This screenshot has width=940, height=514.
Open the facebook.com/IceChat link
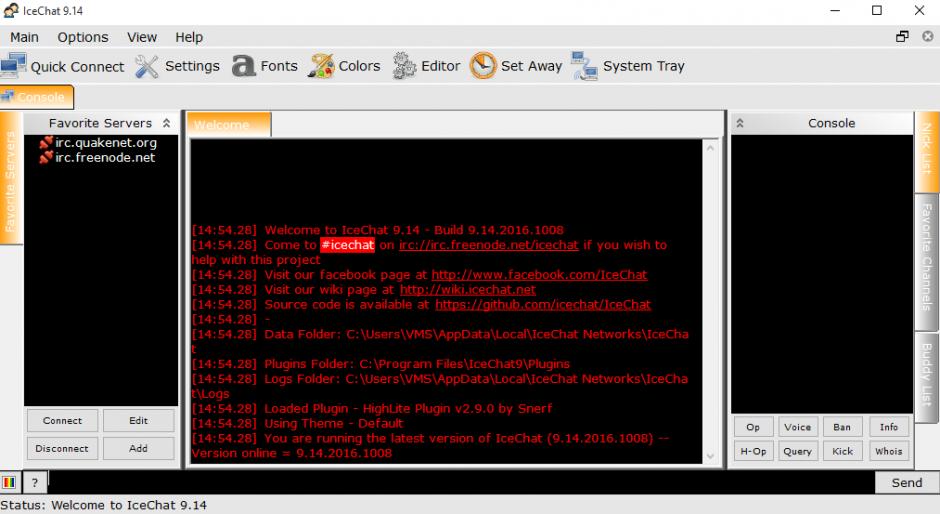click(x=540, y=275)
